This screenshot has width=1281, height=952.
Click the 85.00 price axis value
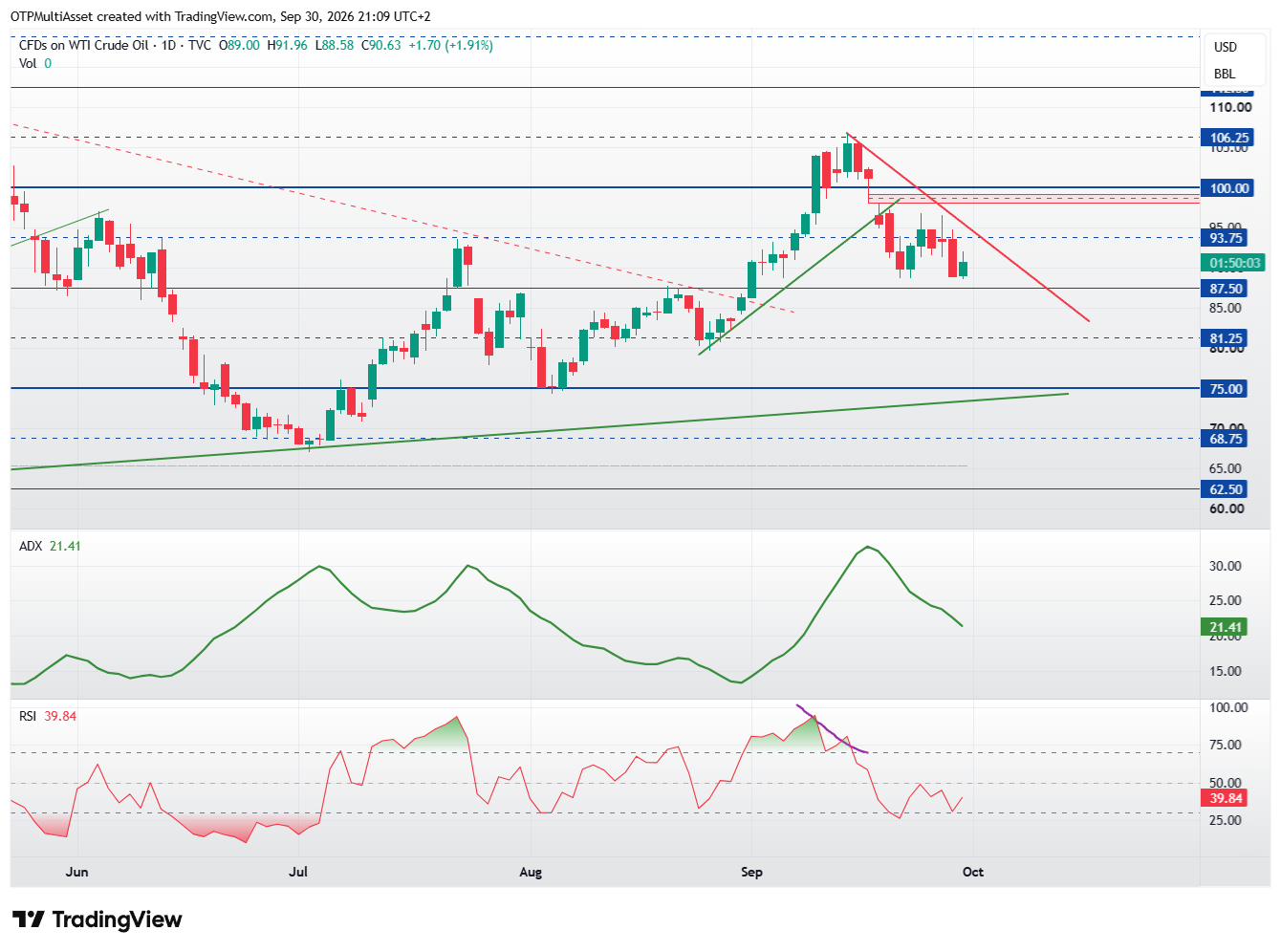[x=1226, y=308]
